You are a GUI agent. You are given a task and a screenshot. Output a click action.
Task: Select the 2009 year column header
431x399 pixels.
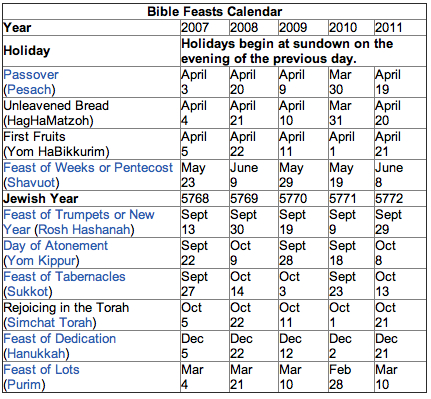coord(293,28)
